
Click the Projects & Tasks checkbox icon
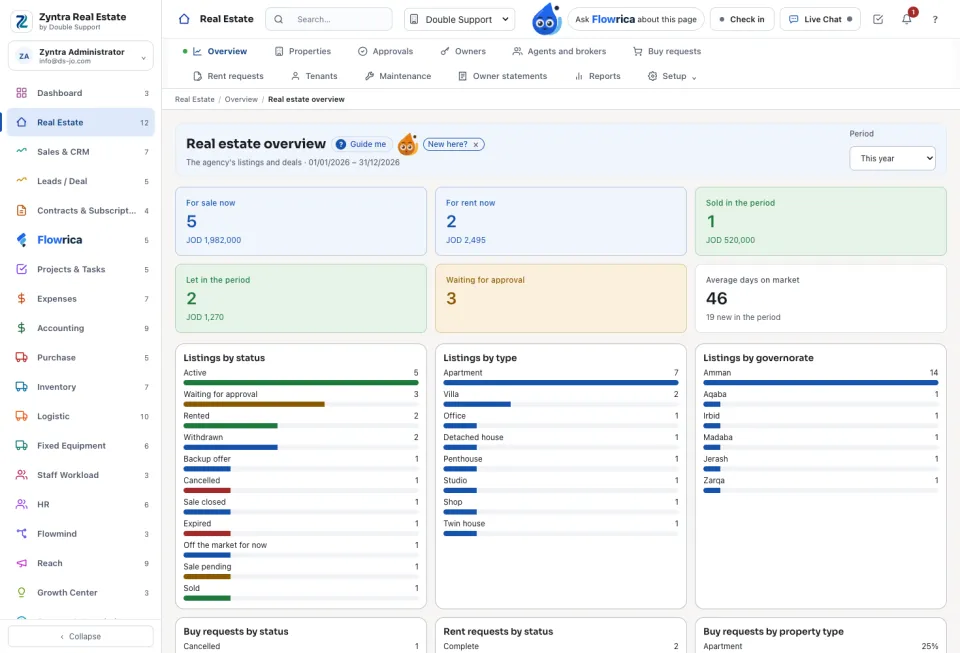pyautogui.click(x=21, y=269)
